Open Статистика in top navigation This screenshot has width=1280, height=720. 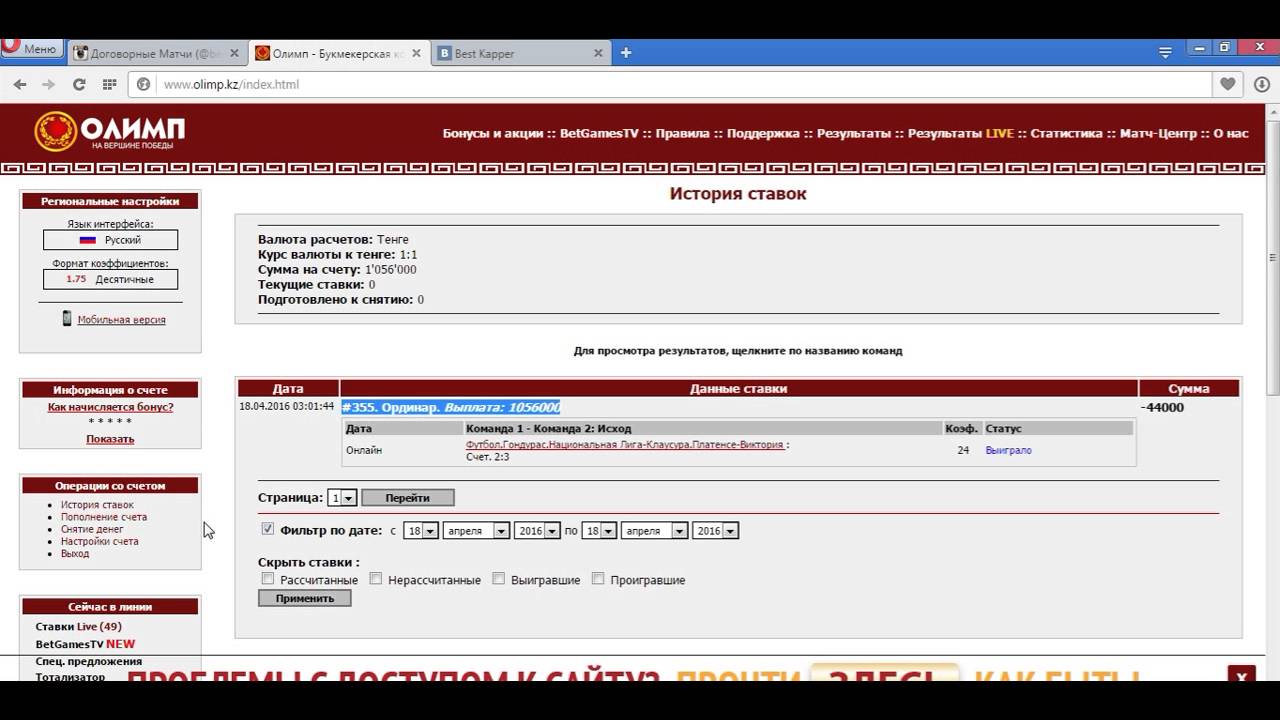click(1067, 133)
